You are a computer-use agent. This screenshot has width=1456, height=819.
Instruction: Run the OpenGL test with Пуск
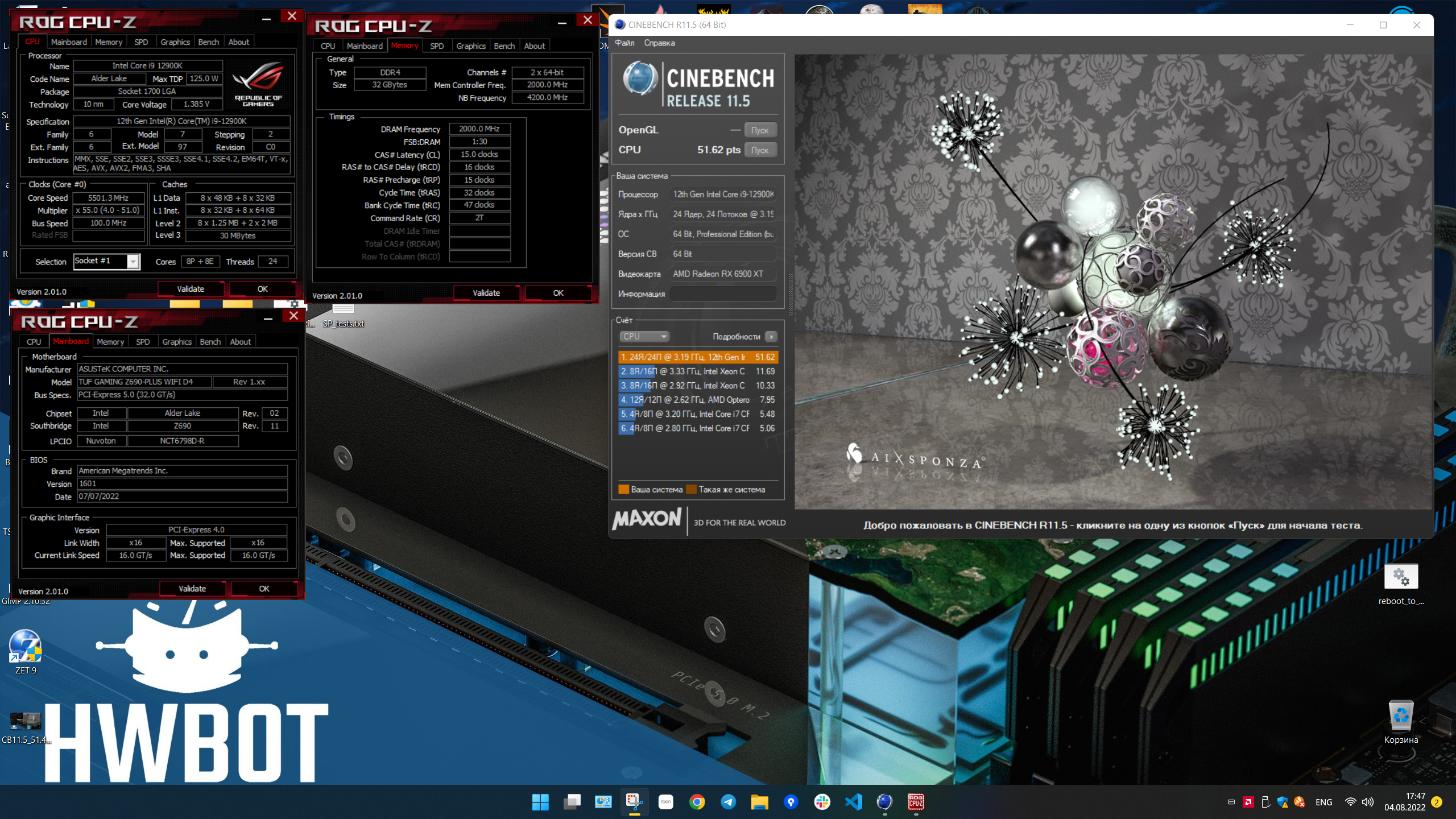tap(760, 130)
